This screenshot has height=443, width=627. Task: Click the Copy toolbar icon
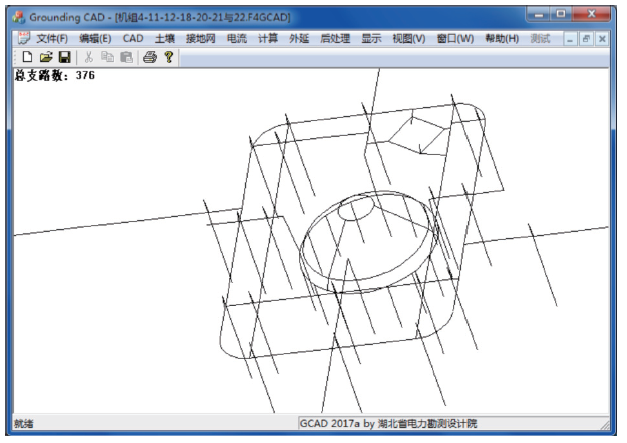point(107,58)
